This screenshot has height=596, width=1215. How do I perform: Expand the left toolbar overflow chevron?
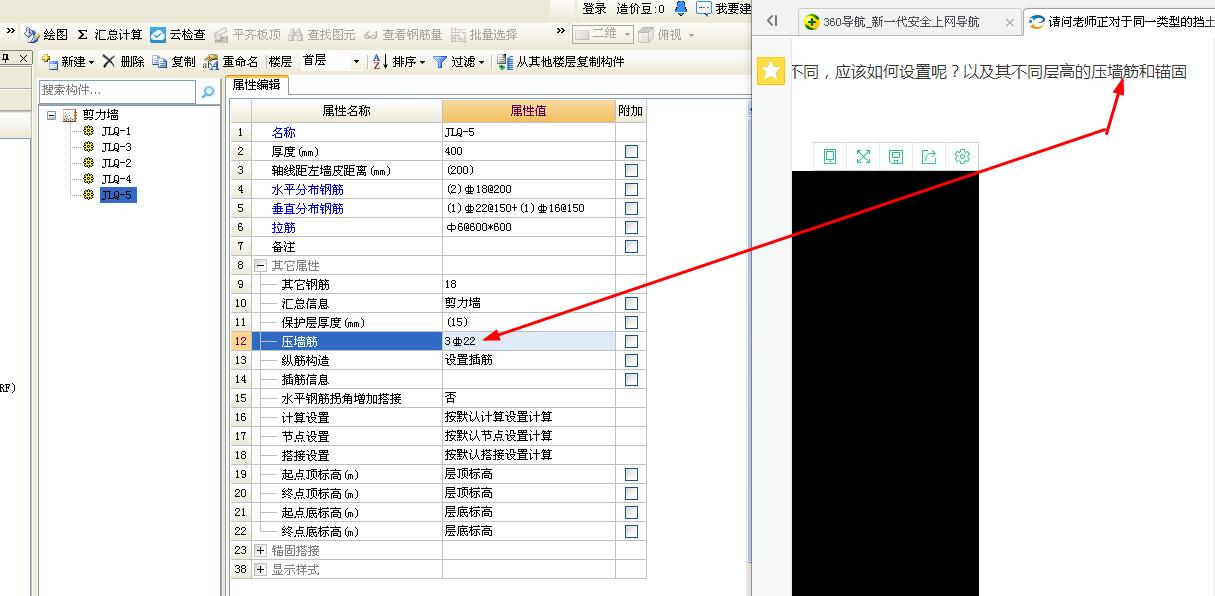11,33
